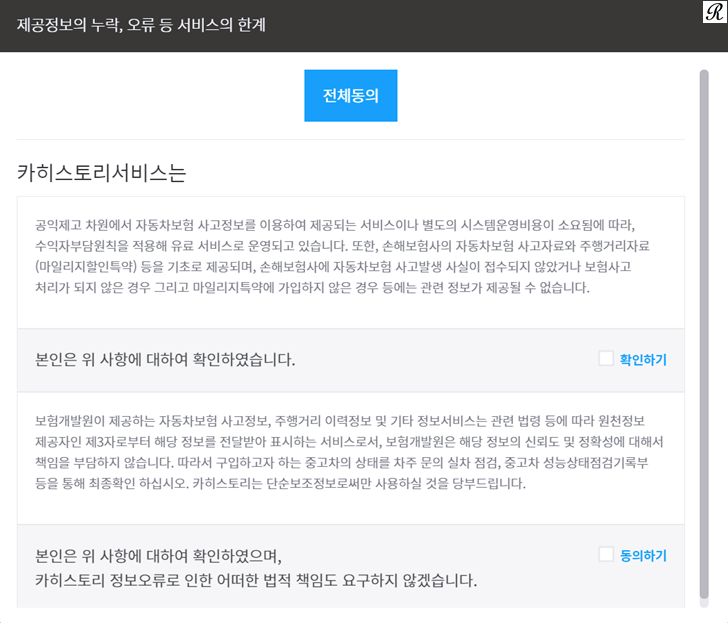This screenshot has width=728, height=623.
Task: Click the vertical scrollbar thumb
Action: (704, 334)
